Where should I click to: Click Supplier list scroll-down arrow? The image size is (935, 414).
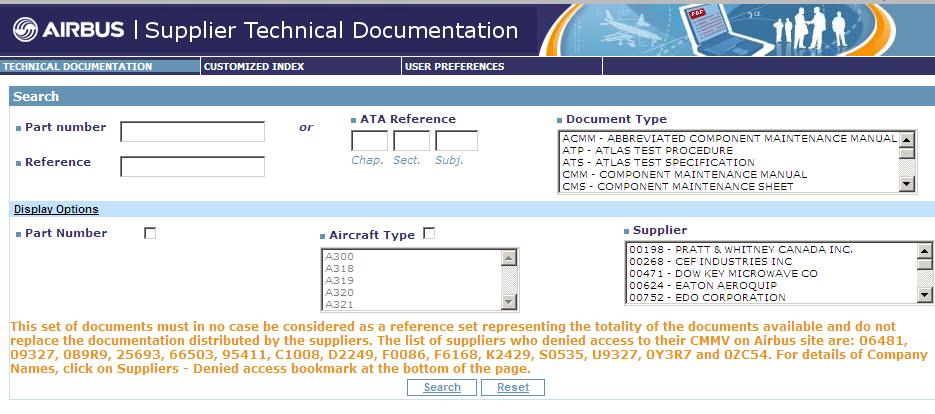[924, 294]
